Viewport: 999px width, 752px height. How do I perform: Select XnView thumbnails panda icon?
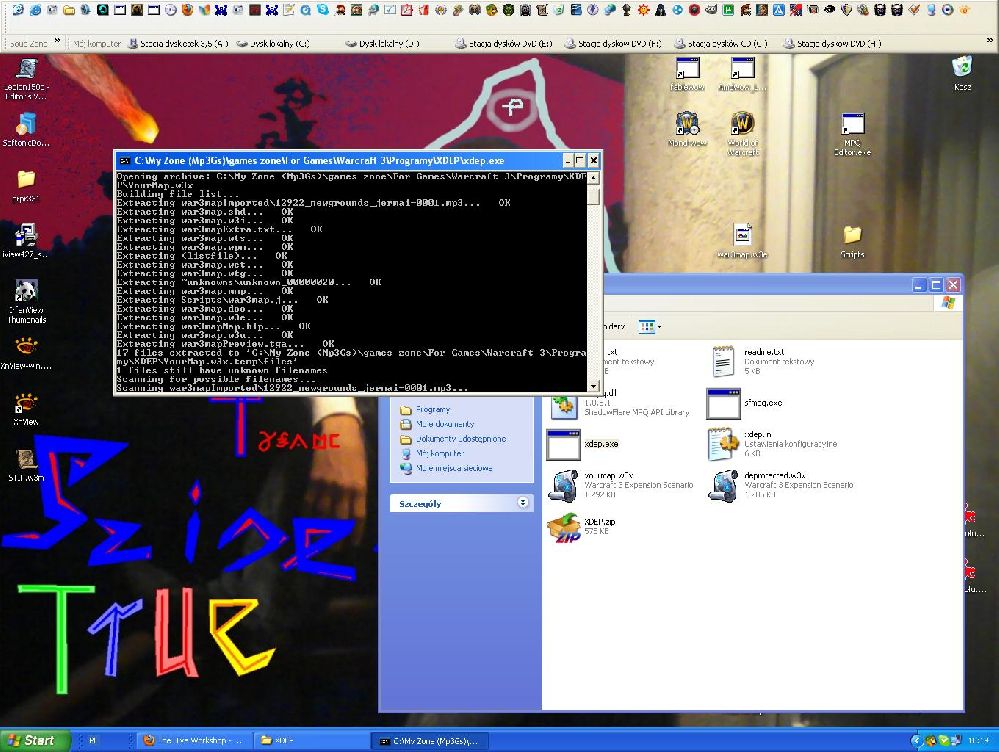tap(27, 301)
